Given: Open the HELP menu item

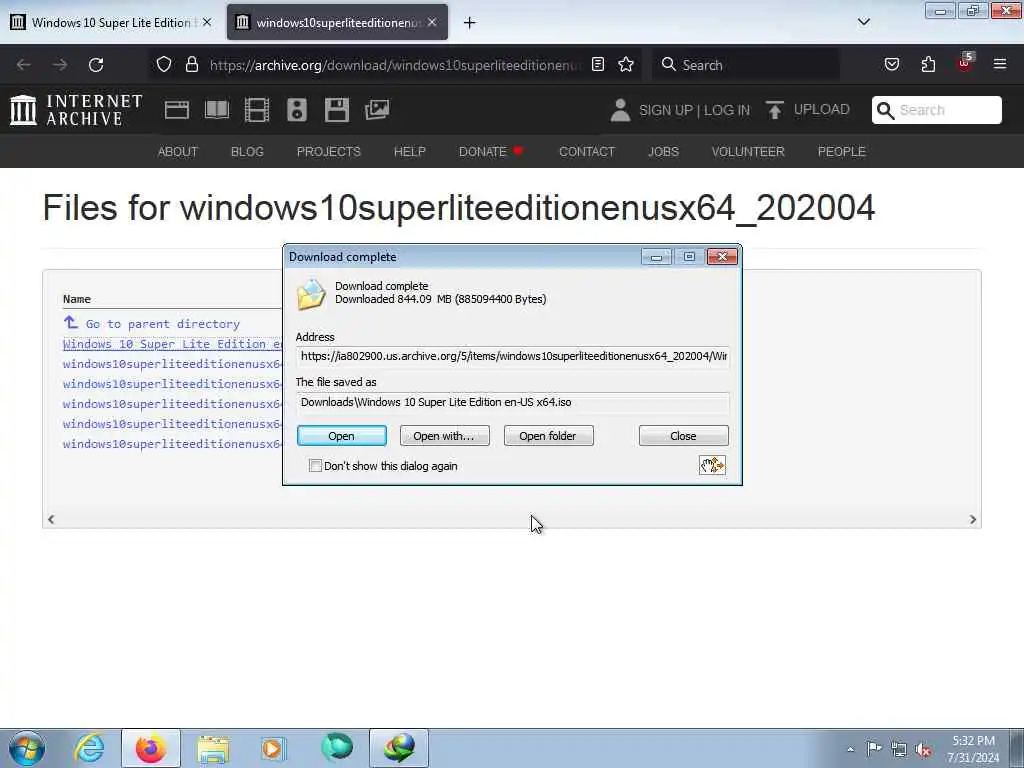Looking at the screenshot, I should coord(409,152).
